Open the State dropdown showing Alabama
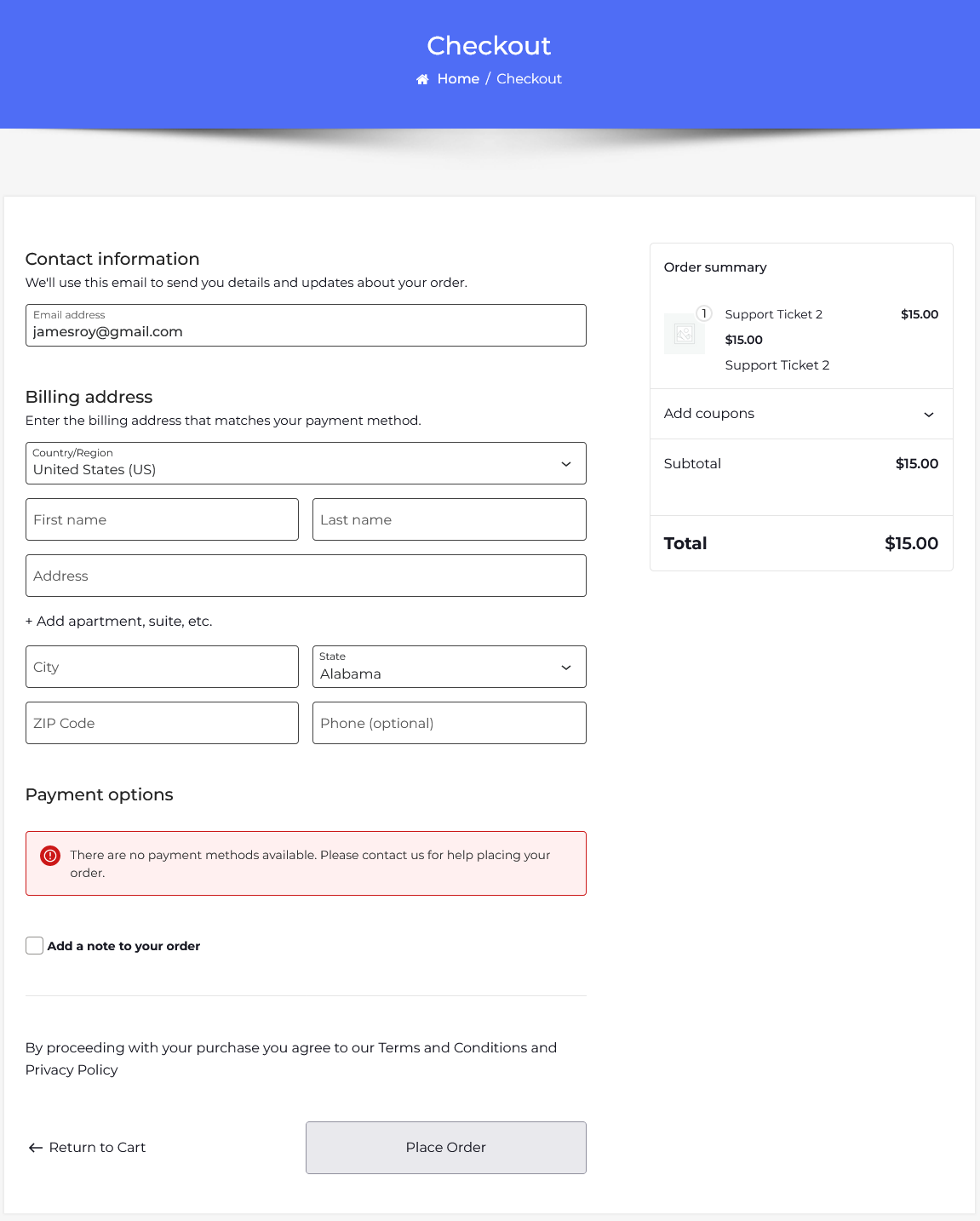 coord(449,668)
